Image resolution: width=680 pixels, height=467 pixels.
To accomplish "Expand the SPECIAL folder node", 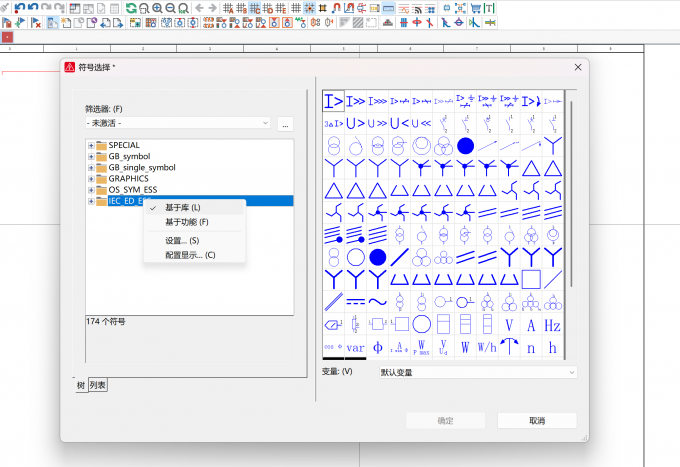I will coord(91,145).
